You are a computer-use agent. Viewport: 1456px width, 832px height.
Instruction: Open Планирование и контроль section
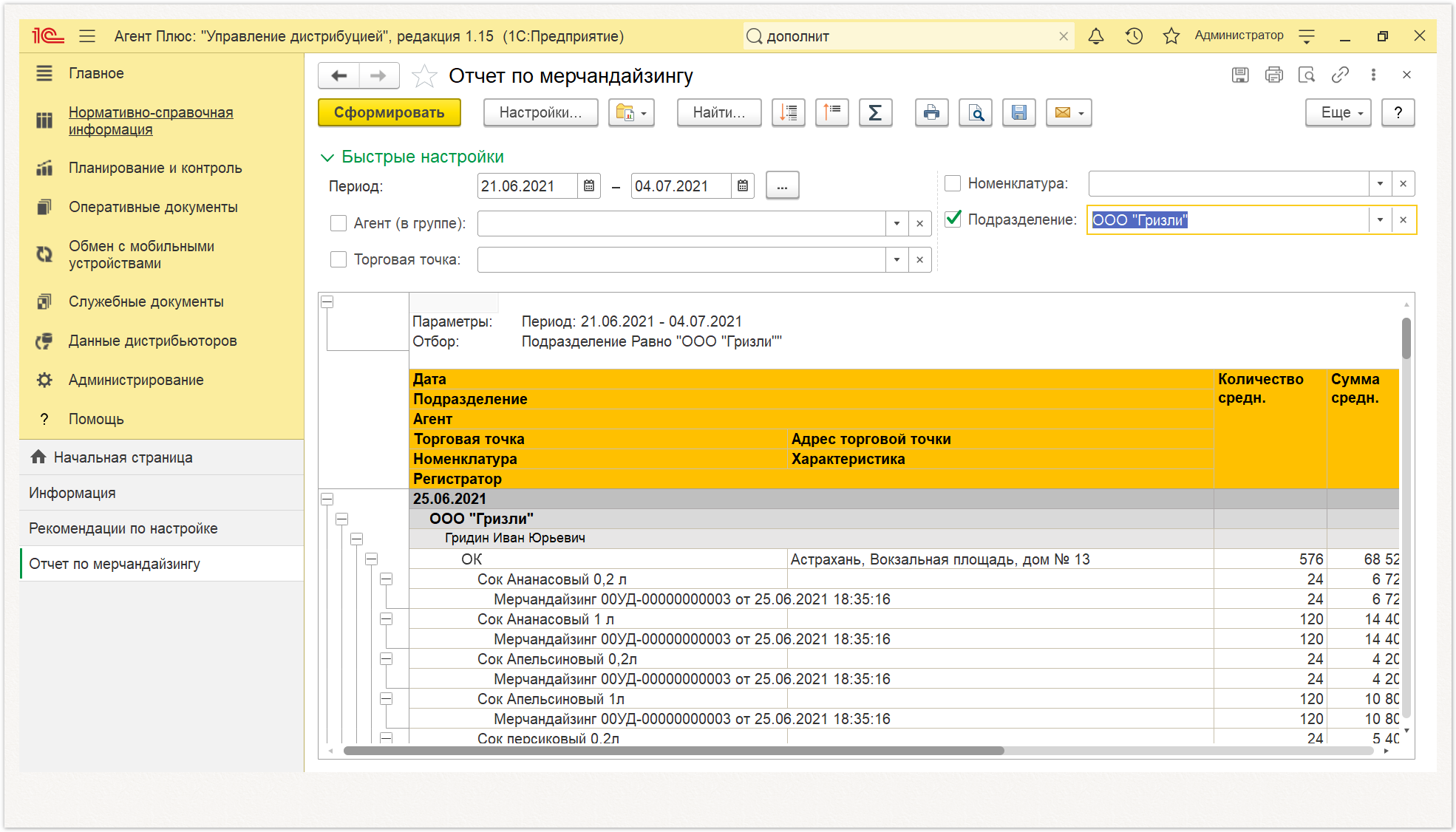click(x=155, y=168)
